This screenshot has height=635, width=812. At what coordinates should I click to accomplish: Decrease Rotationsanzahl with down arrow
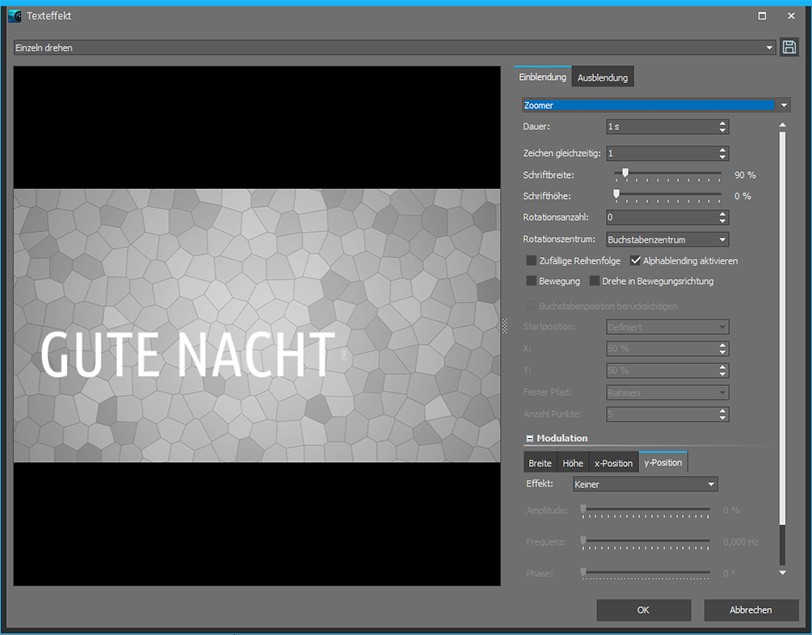coord(723,221)
